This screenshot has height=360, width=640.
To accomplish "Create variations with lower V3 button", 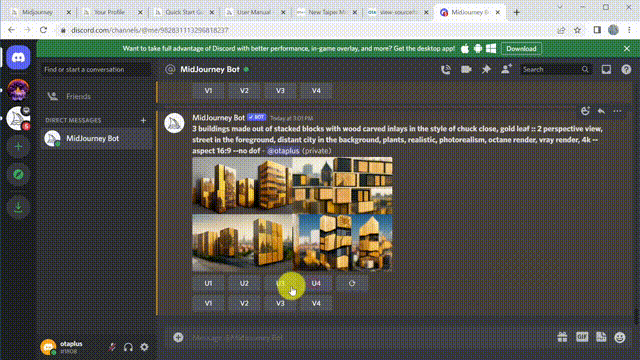I will coord(280,303).
